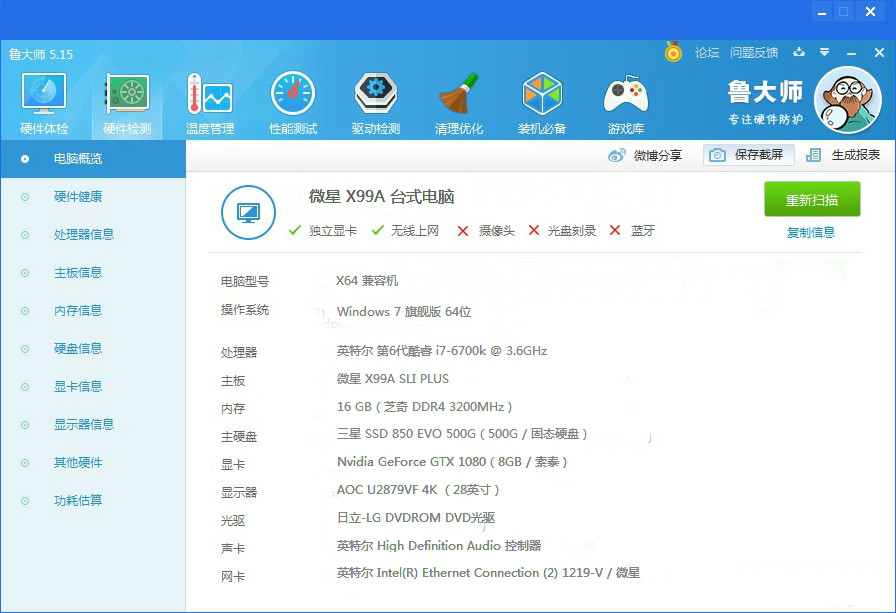Click the download icon next to 问题反馈
Viewport: 896px width, 613px height.
[798, 53]
